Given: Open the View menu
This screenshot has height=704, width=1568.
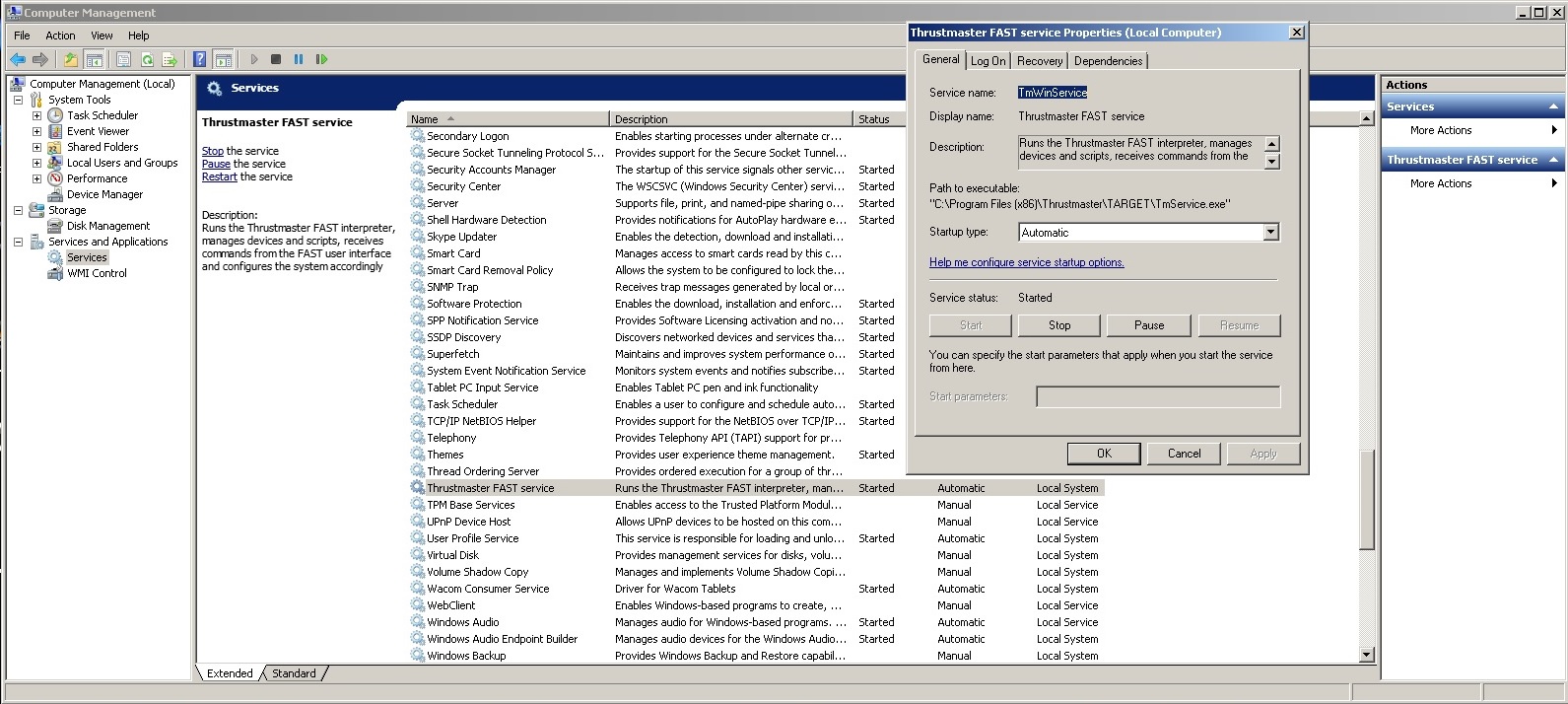Looking at the screenshot, I should coord(102,35).
